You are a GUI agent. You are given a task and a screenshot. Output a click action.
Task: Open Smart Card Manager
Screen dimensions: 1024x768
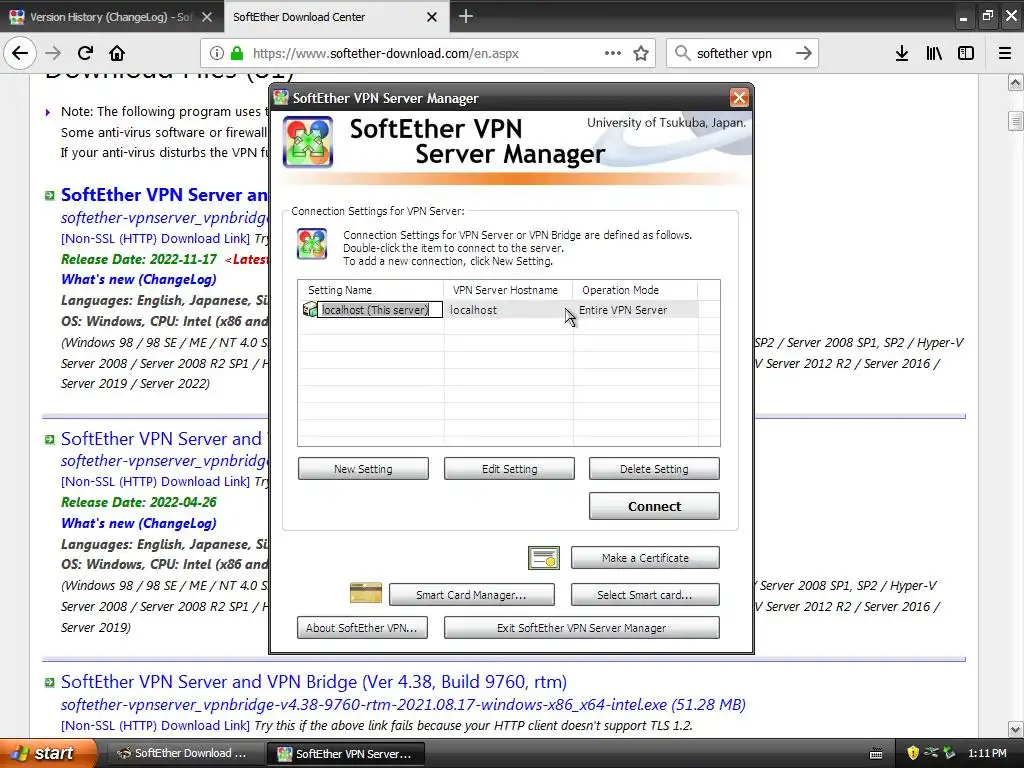coord(472,595)
